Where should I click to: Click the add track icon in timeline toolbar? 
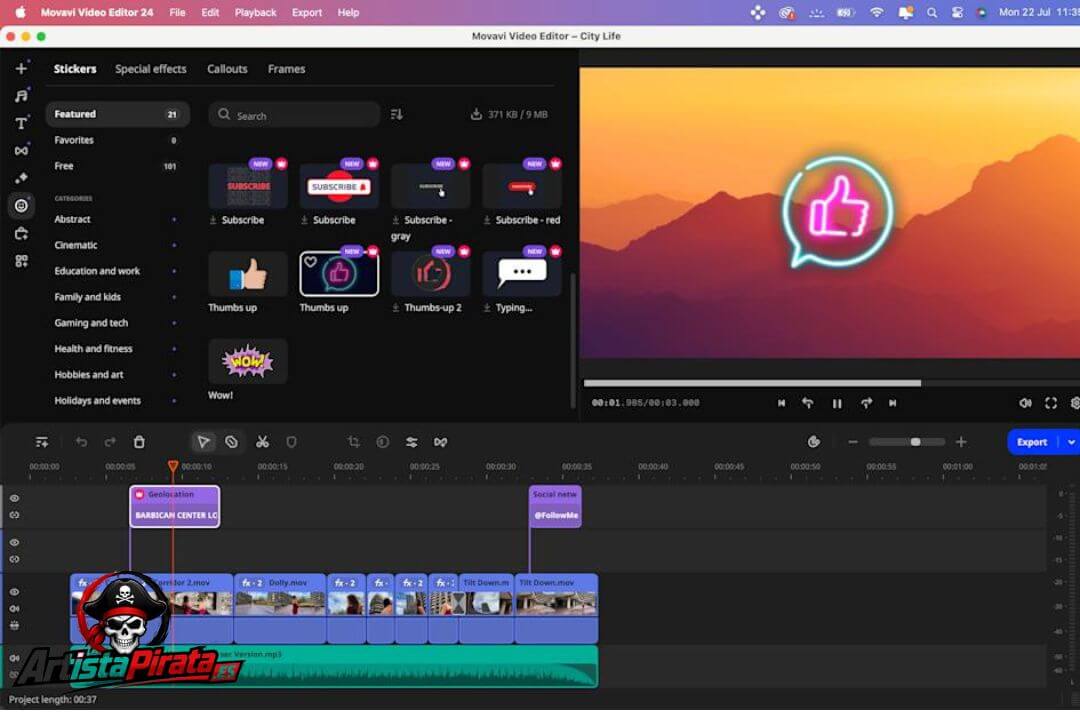(x=42, y=442)
